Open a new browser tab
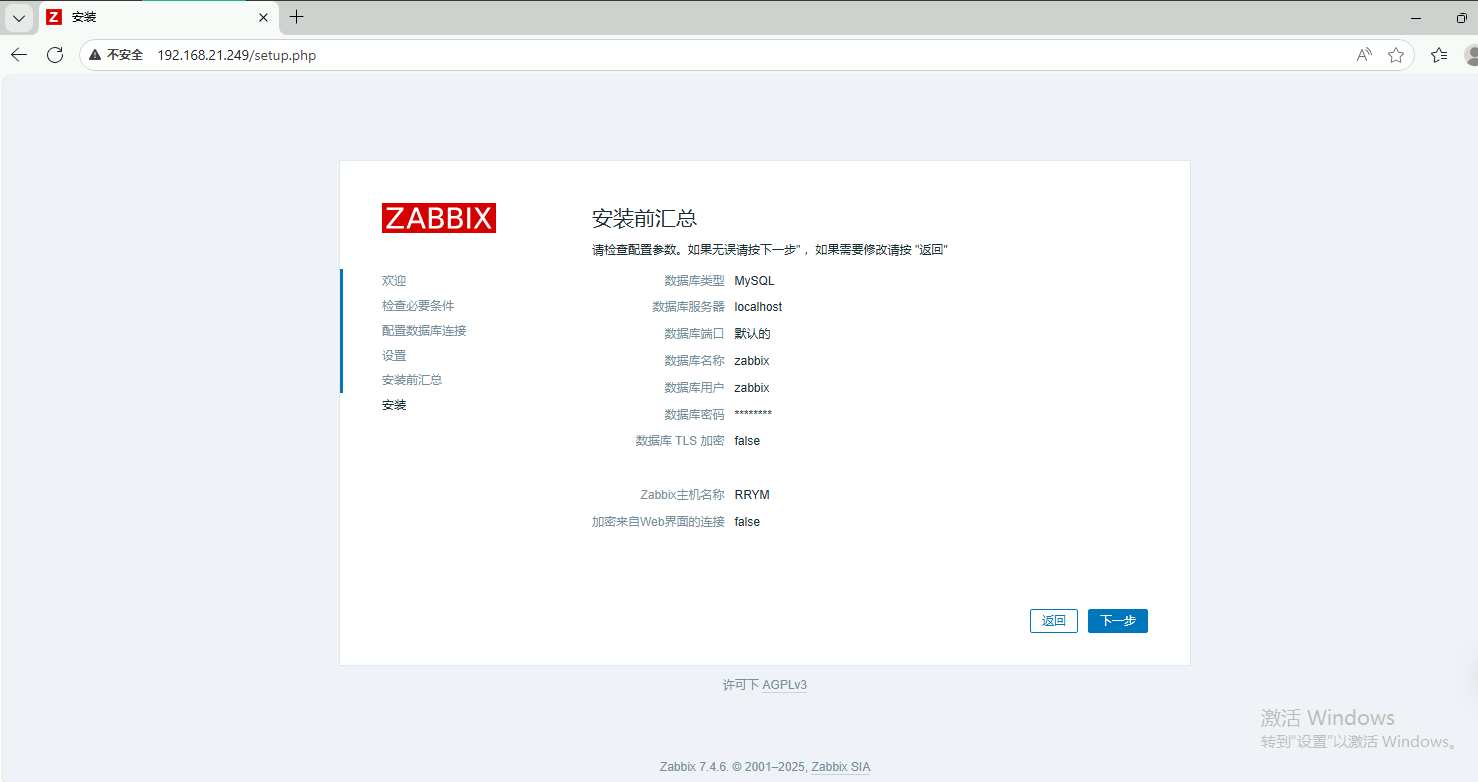The height and width of the screenshot is (782, 1478). [297, 17]
